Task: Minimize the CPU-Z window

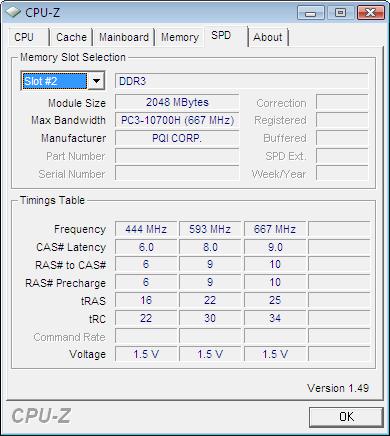Action: coord(311,13)
